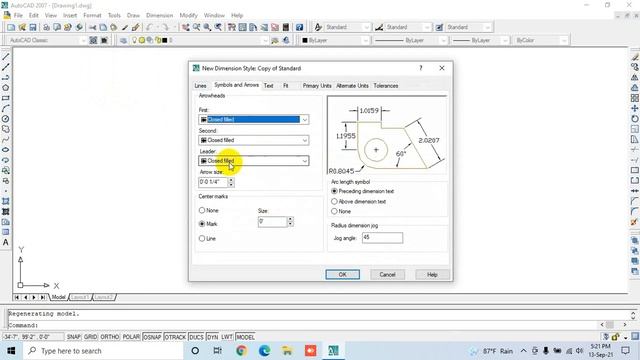The height and width of the screenshot is (360, 640).
Task: Click the Save toolbar icon
Action: click(x=33, y=27)
